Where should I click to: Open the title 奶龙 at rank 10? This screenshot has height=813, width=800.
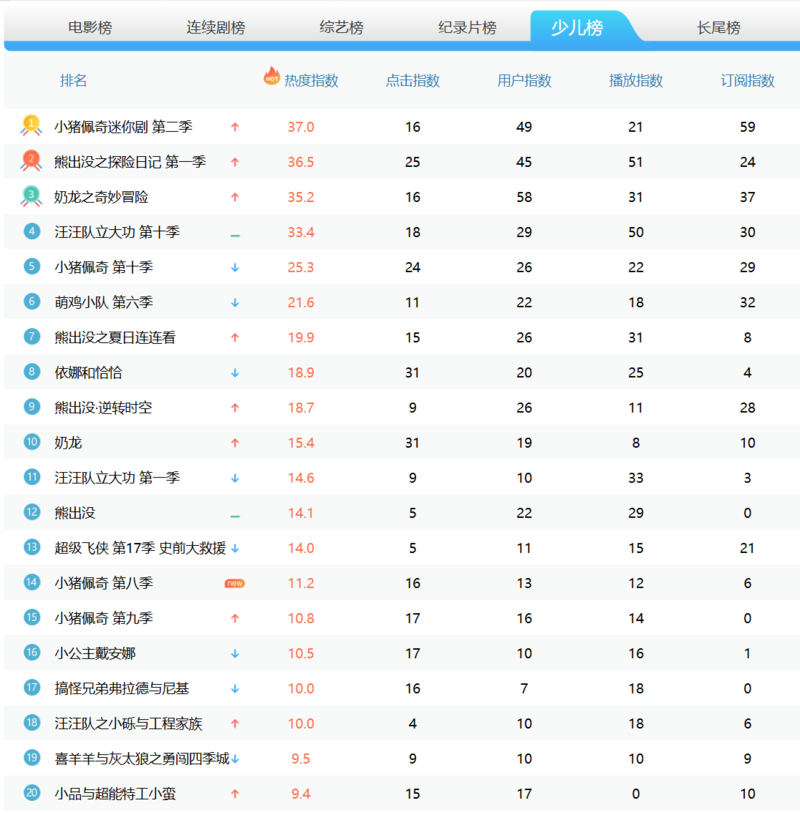tap(68, 443)
